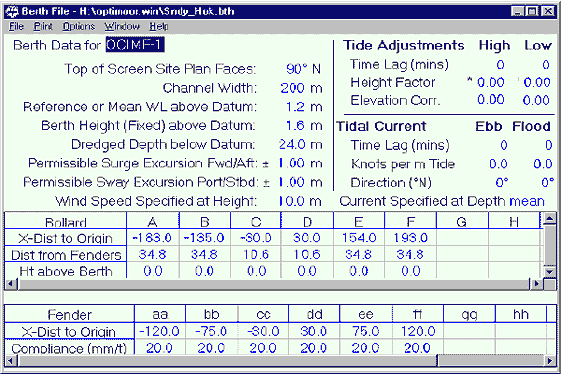
Task: Click Tidal Current Time Lag Flood value
Action: point(548,145)
